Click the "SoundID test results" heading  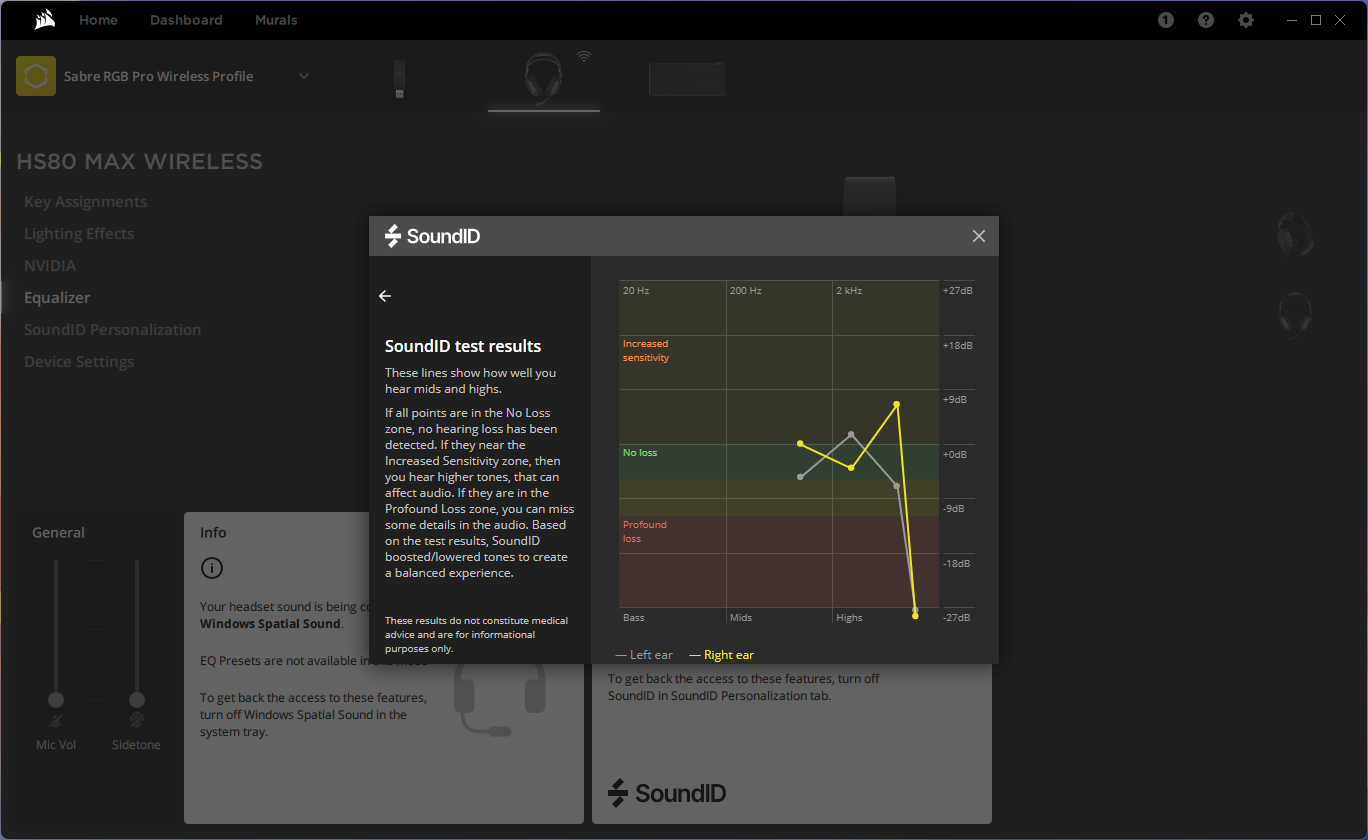pos(463,346)
